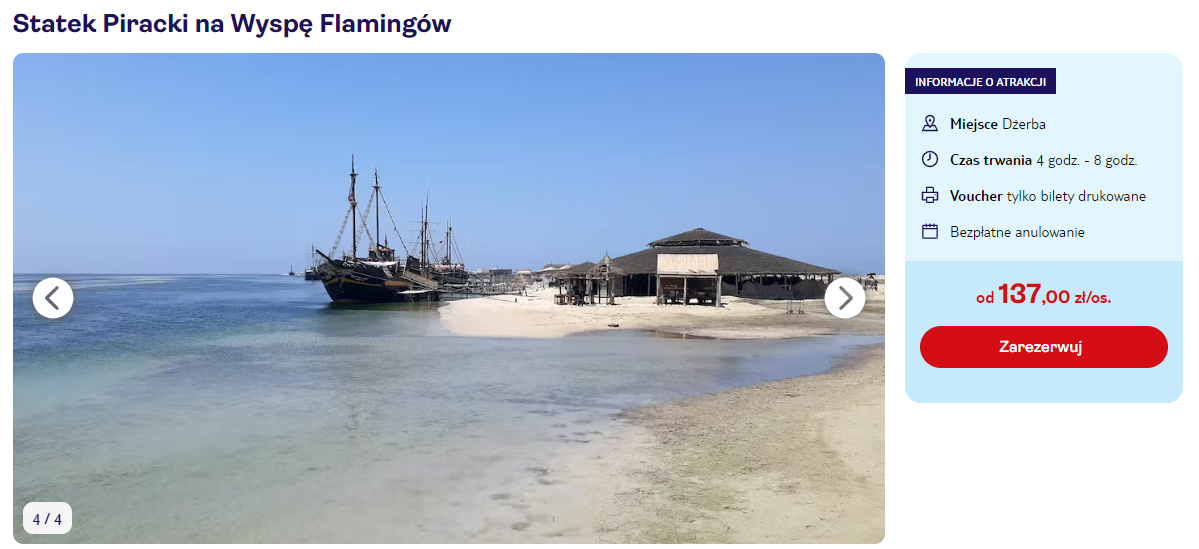Select the Dżerba location text
Viewport: 1199px width, 549px height.
1024,124
